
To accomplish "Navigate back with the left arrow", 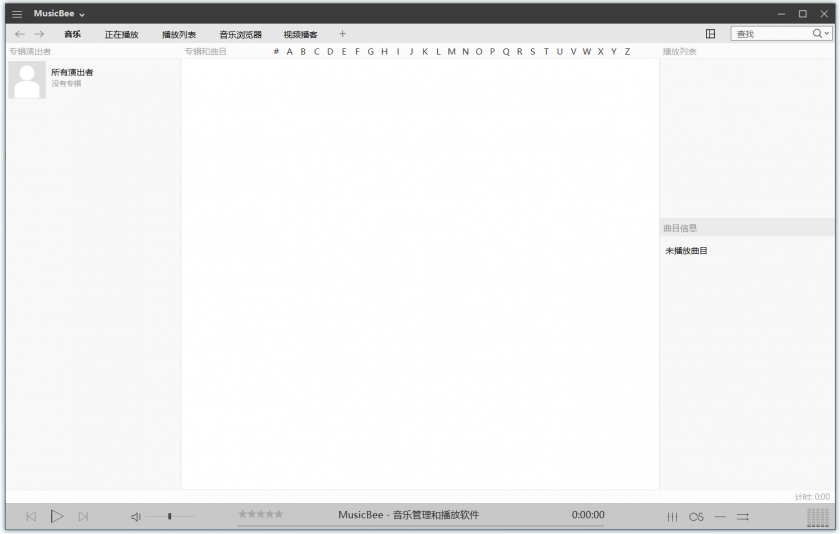I will [x=20, y=34].
